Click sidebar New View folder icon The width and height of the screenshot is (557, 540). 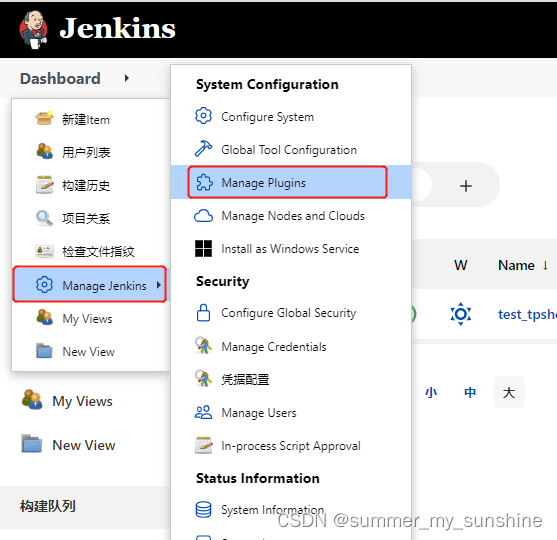(32, 444)
